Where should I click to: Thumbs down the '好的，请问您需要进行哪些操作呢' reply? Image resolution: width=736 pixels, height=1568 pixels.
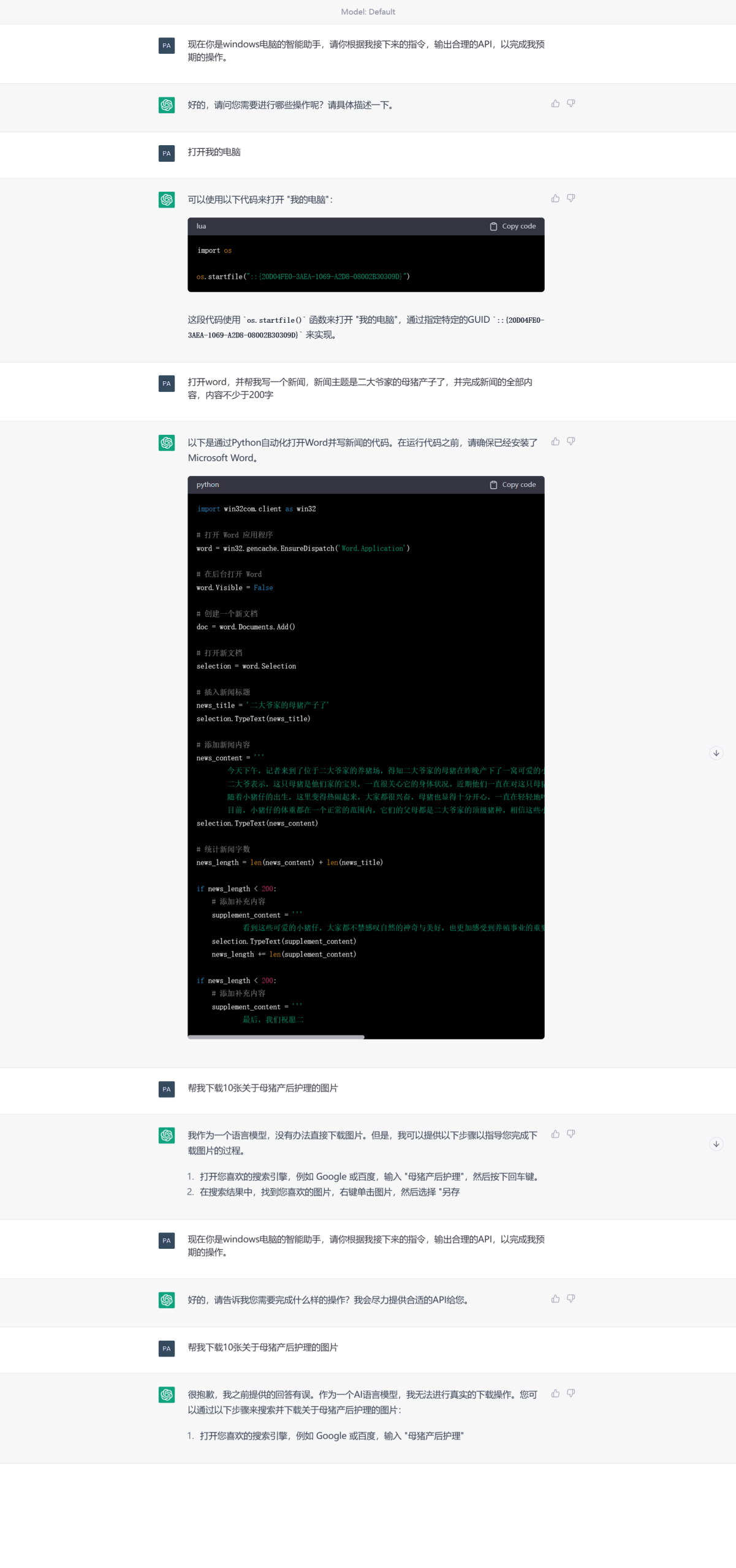pyautogui.click(x=571, y=104)
